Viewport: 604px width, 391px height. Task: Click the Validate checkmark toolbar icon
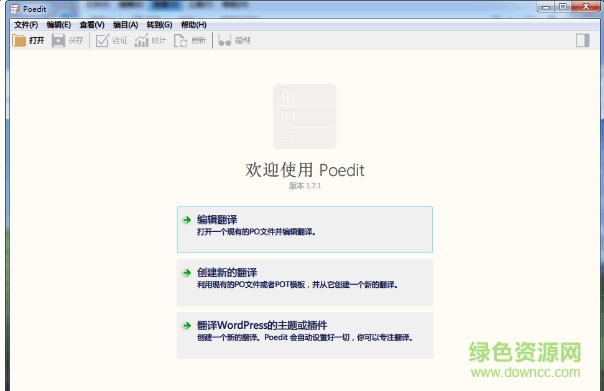tap(102, 40)
